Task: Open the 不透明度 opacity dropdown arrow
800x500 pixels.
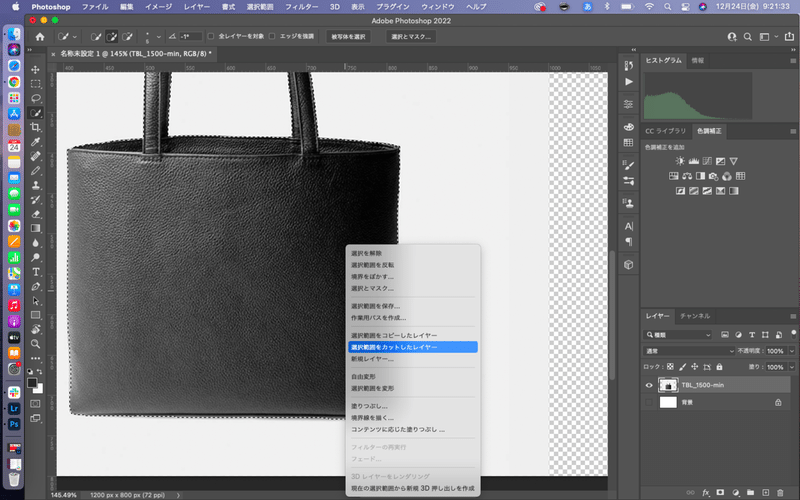Action: 792,351
